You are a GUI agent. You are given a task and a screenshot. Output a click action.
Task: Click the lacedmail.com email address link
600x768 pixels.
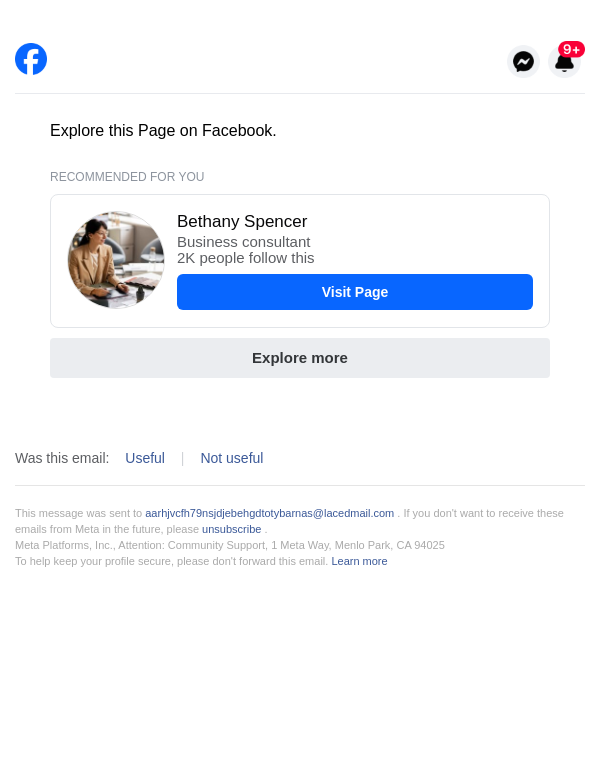click(x=269, y=513)
